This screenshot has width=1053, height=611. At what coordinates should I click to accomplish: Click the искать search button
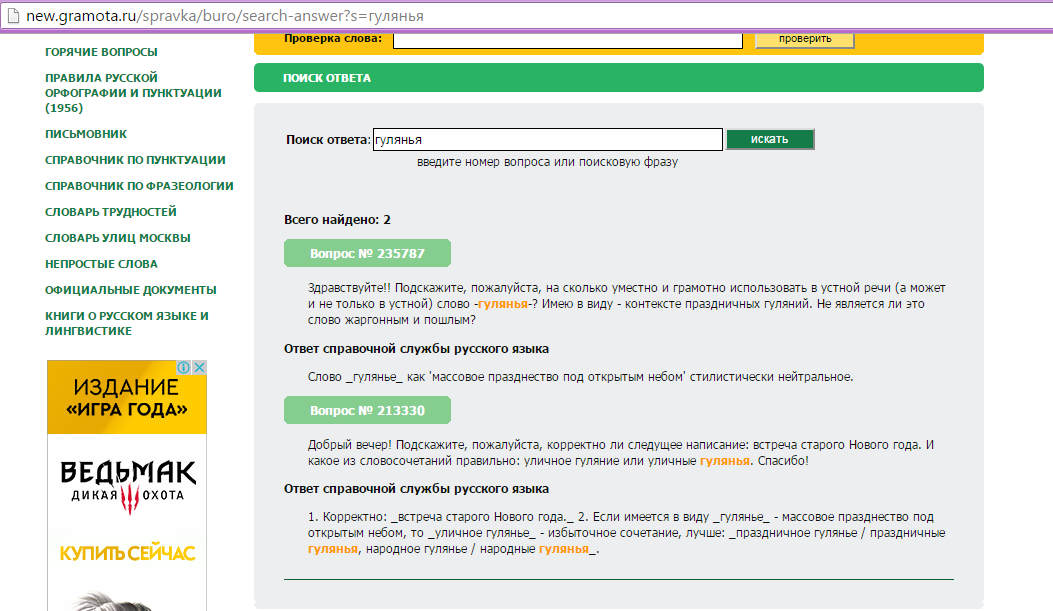[770, 139]
